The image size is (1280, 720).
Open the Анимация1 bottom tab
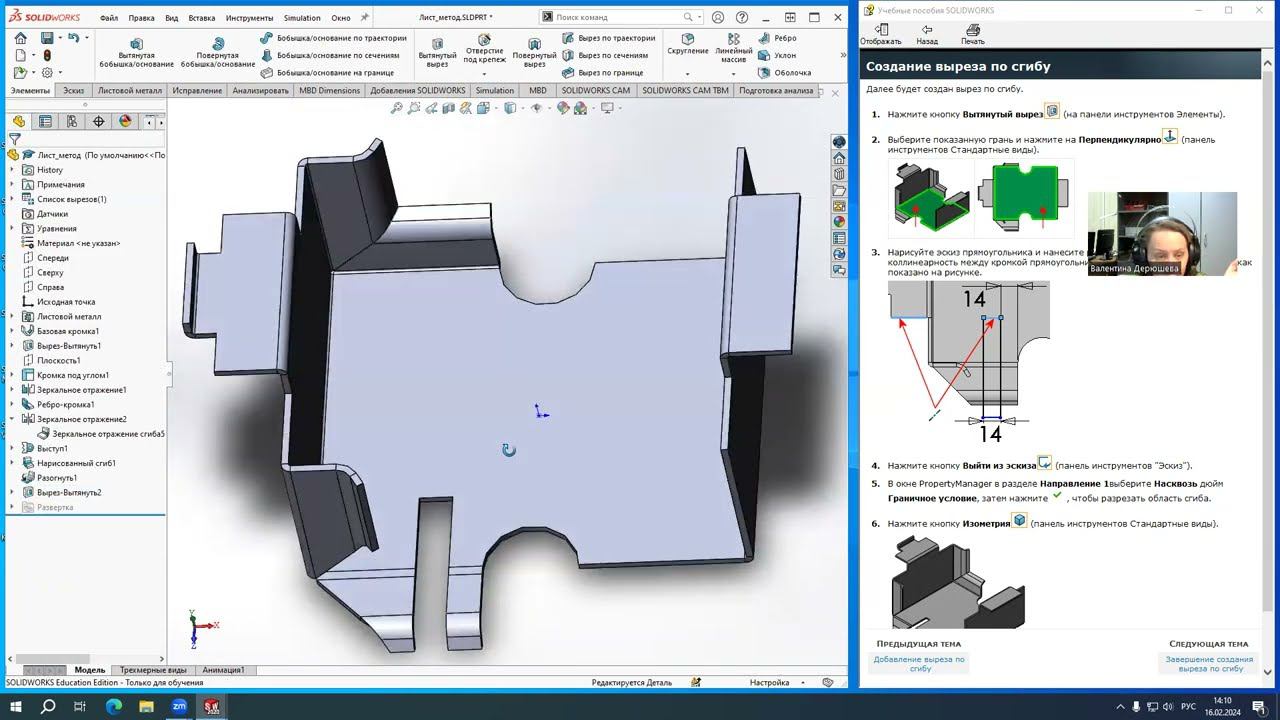(222, 670)
